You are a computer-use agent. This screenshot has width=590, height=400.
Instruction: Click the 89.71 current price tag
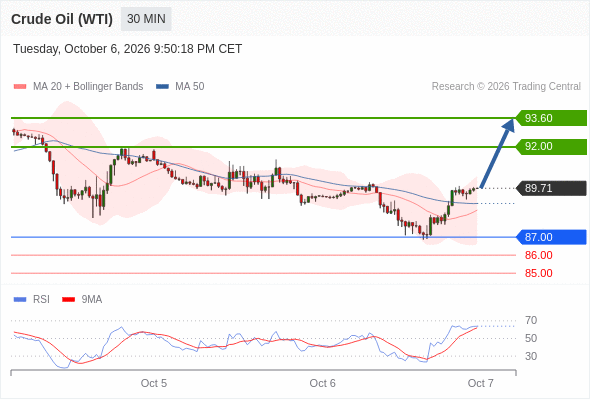[x=551, y=188]
